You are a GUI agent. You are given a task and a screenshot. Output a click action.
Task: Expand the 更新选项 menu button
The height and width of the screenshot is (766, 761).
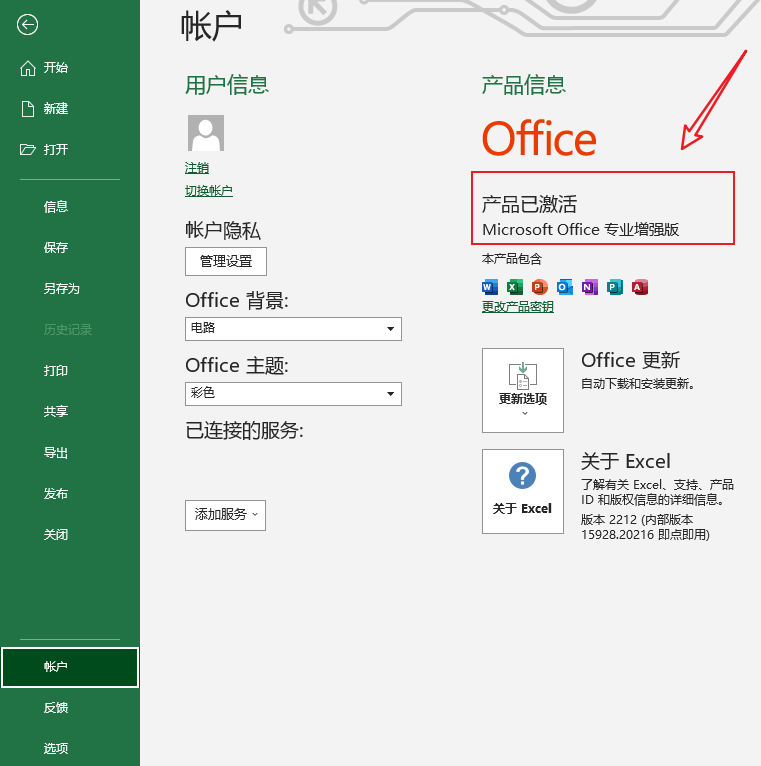(x=522, y=390)
